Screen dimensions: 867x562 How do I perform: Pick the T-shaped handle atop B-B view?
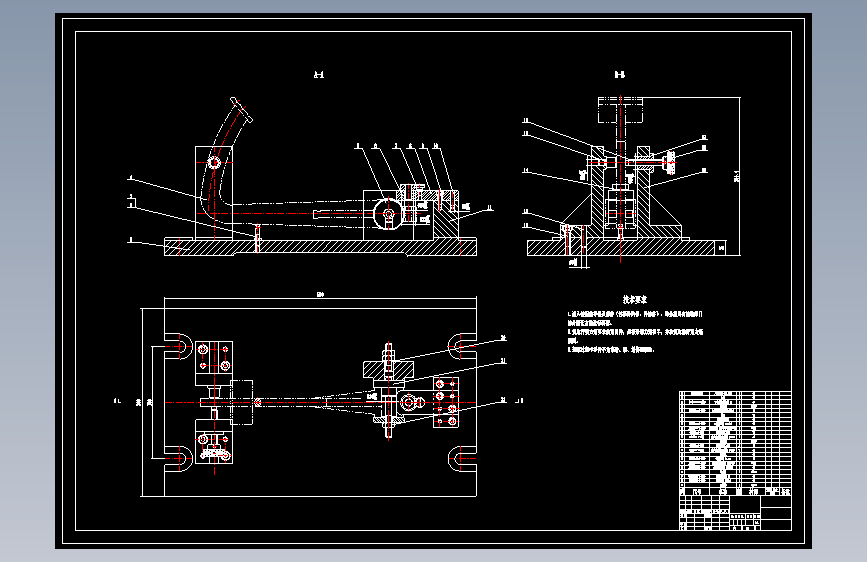(620, 110)
